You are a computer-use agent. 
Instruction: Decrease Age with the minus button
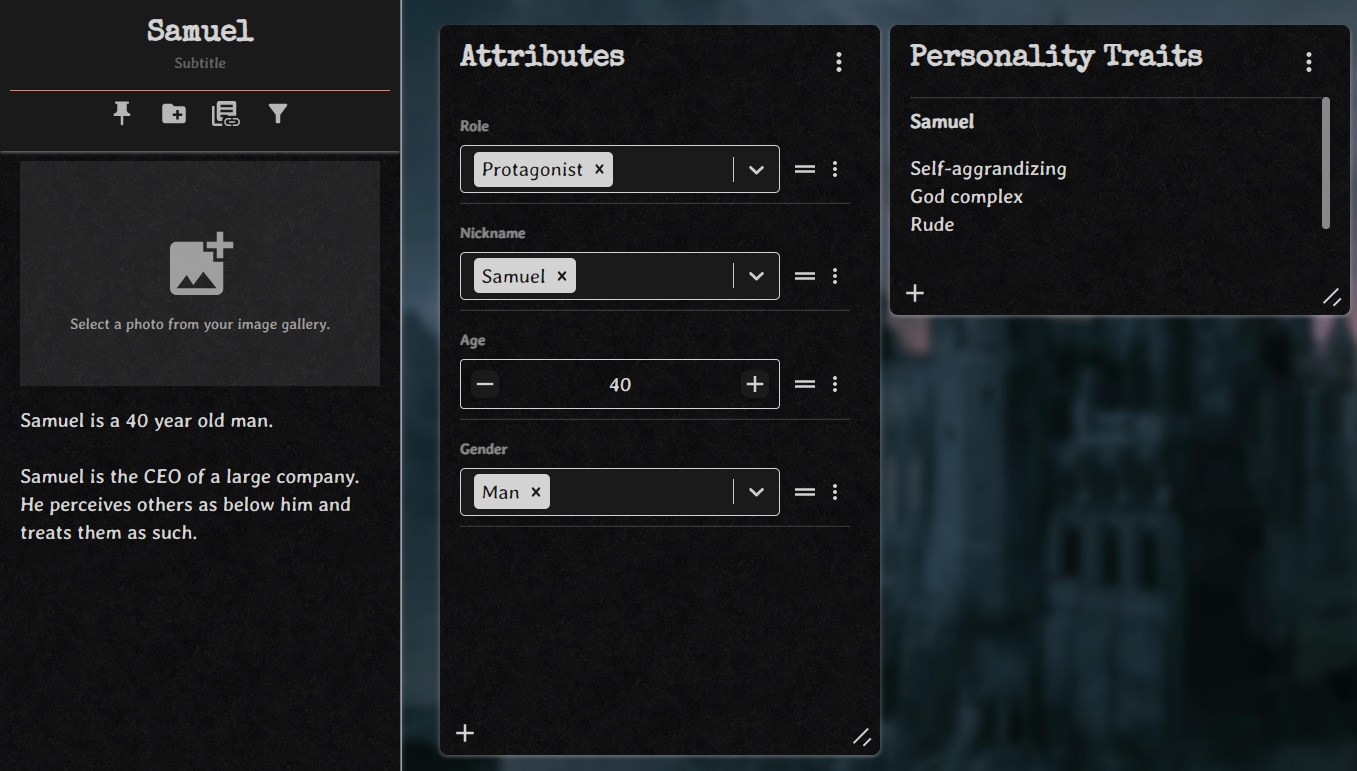pyautogui.click(x=485, y=384)
